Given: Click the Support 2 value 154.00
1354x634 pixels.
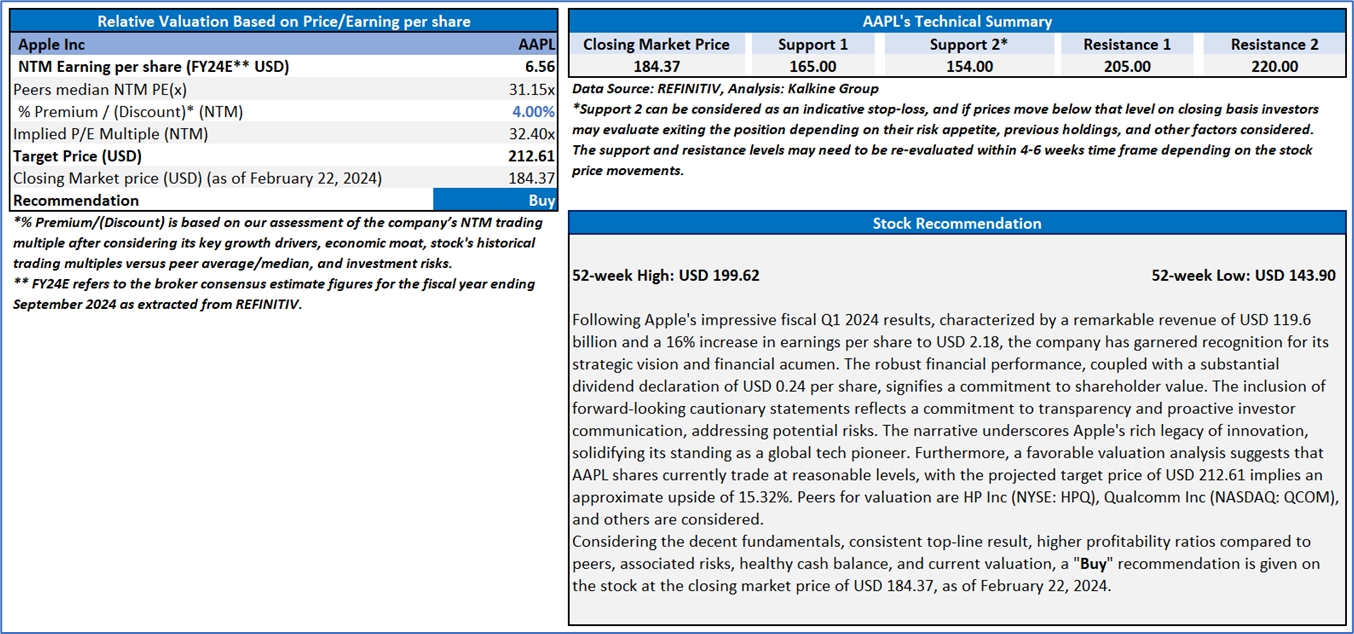Looking at the screenshot, I should coord(969,67).
